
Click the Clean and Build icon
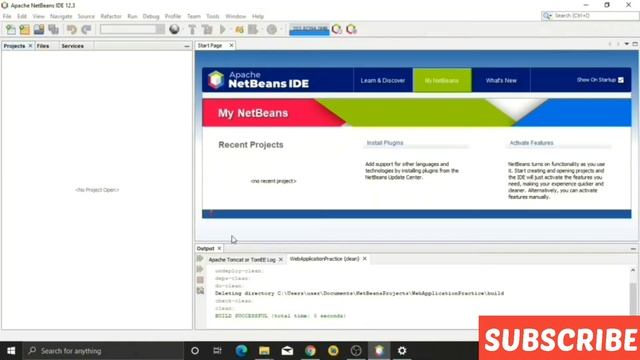pyautogui.click(x=207, y=29)
